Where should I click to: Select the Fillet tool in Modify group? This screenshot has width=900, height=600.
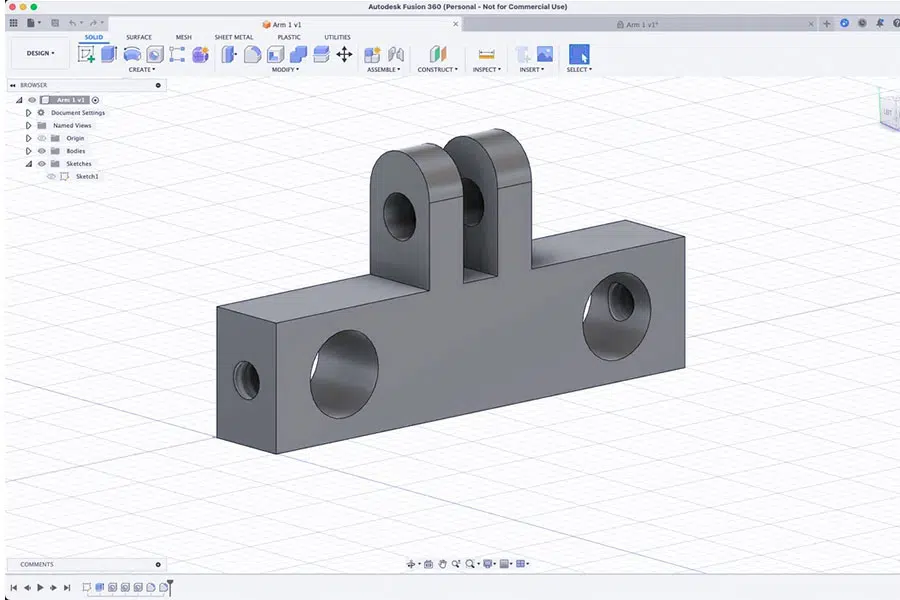click(x=253, y=54)
